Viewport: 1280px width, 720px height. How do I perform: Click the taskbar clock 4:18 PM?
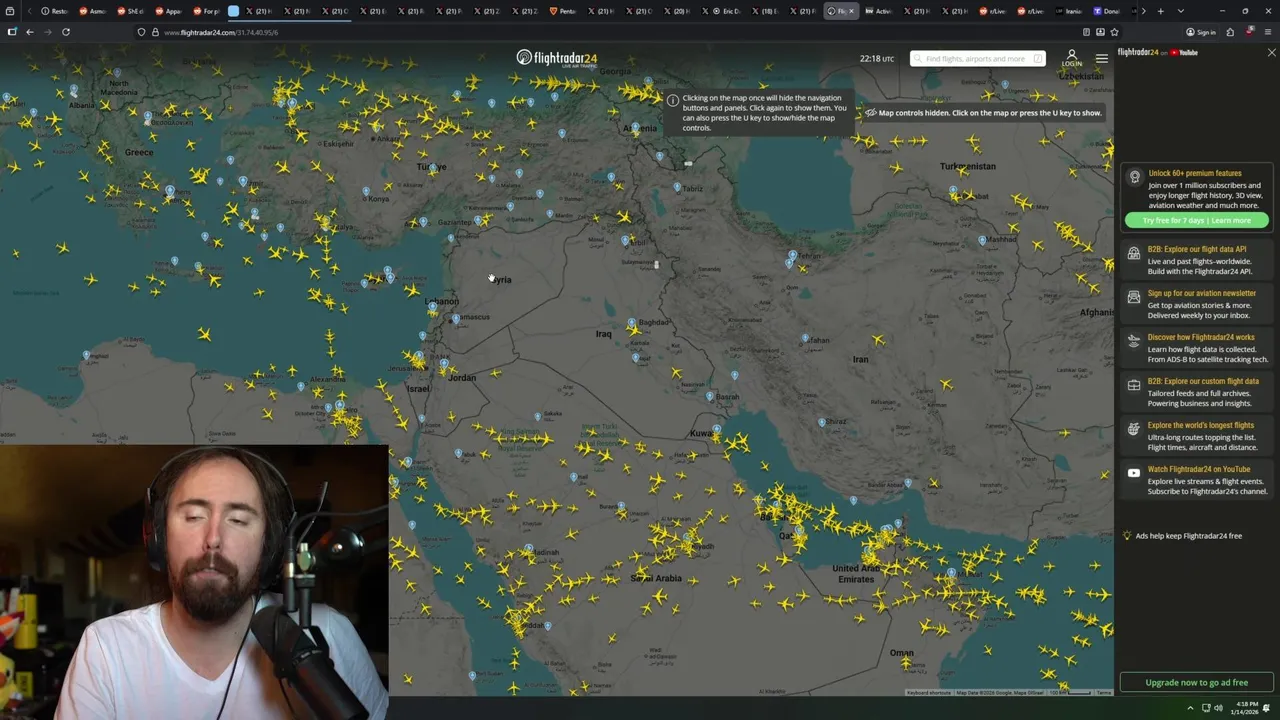click(1243, 709)
